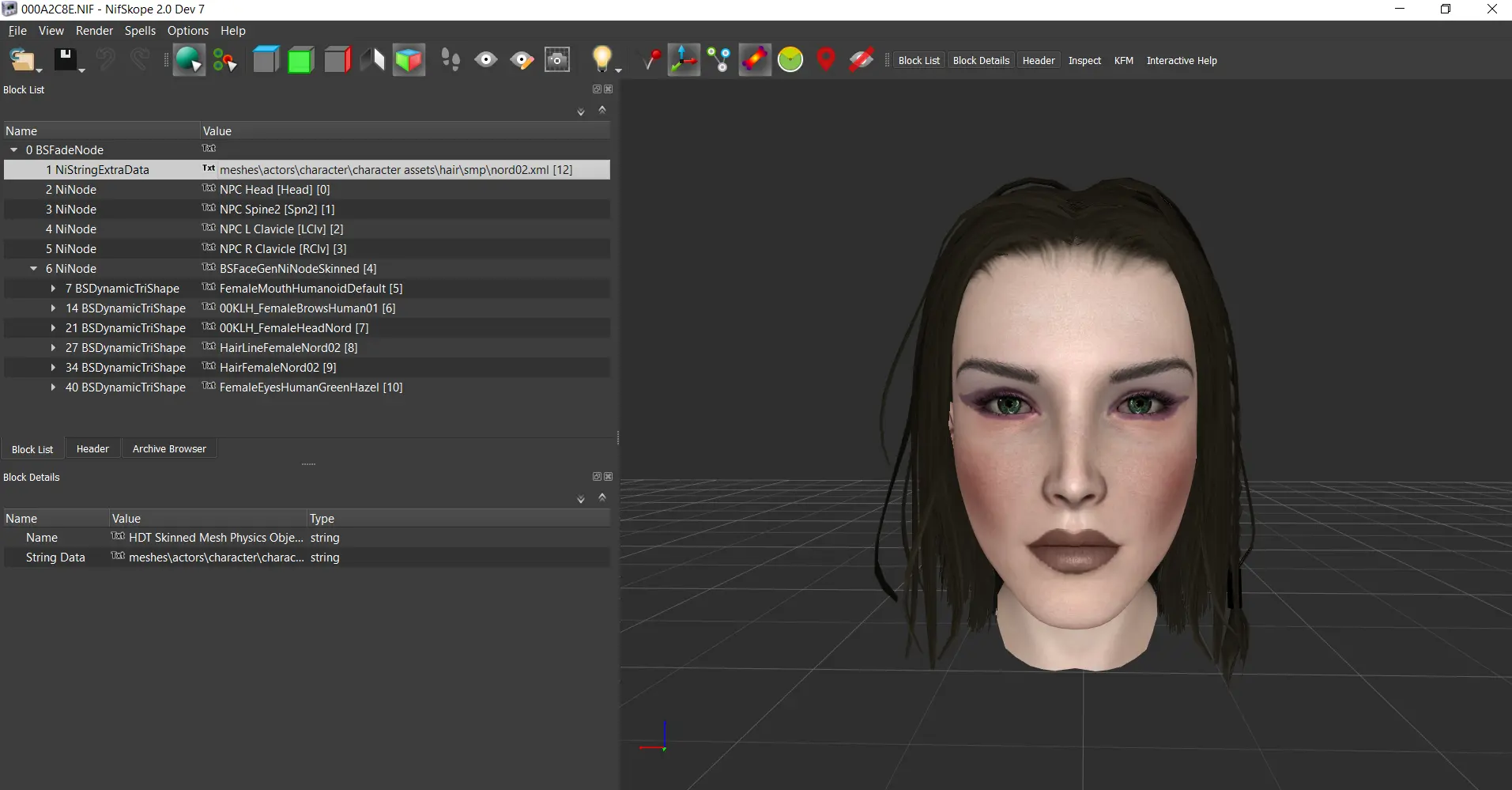Expand 27 BSDynamicTriShape node
The image size is (1512, 790).
click(x=53, y=348)
